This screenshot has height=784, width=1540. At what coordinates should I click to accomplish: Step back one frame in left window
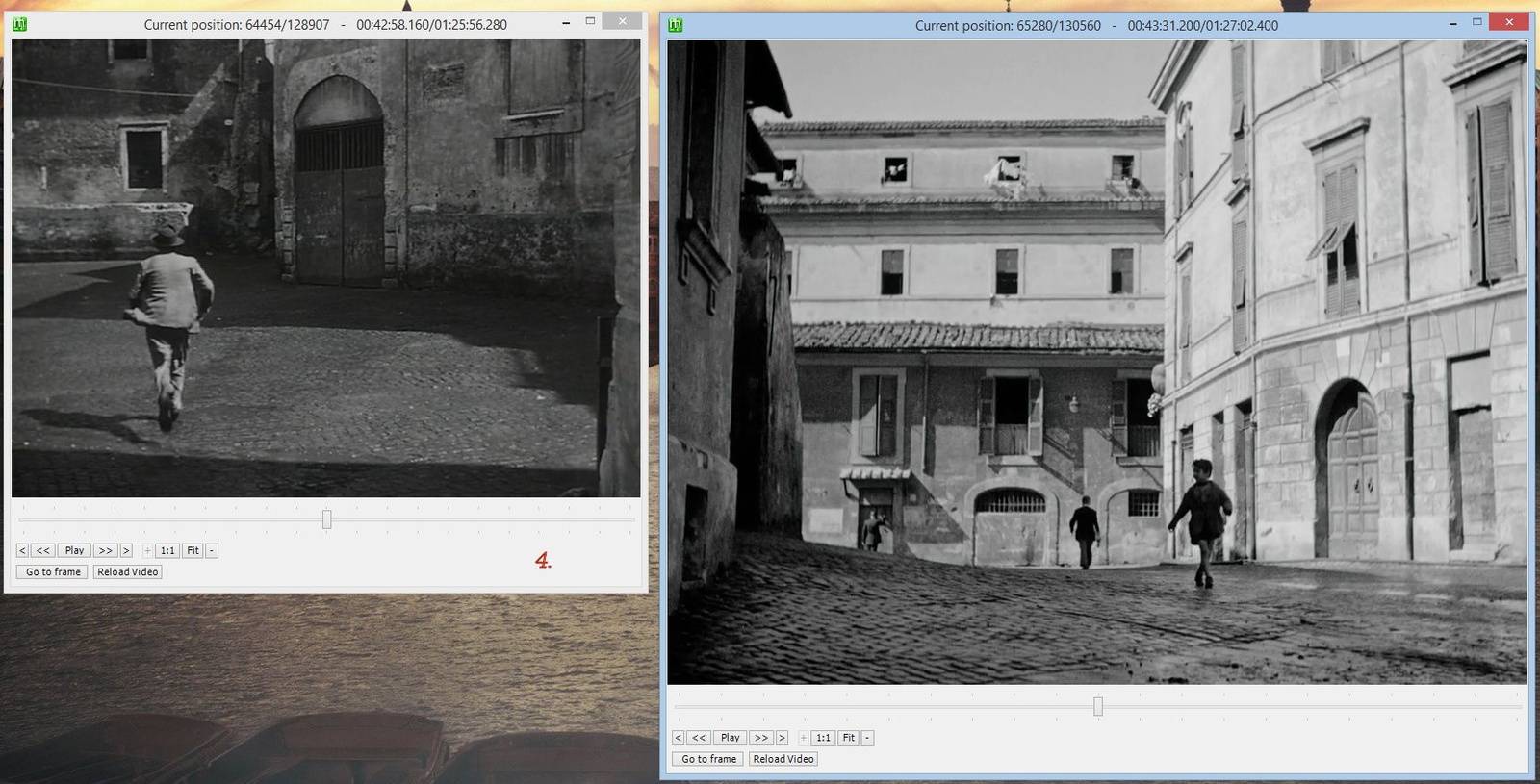point(22,550)
